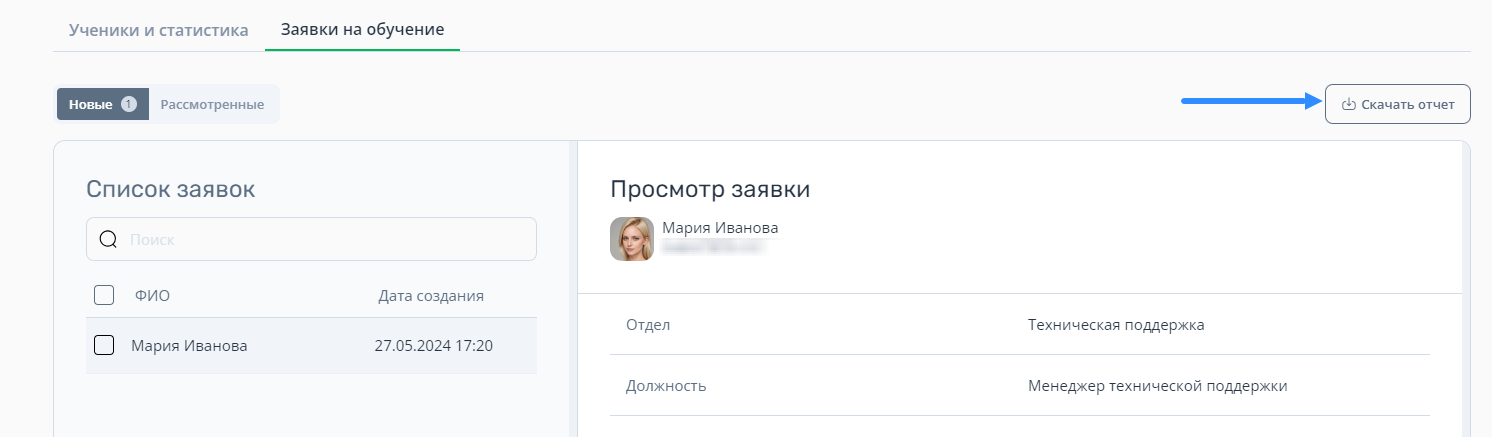Screen dimensions: 1492x437
Task: Open Мария Иванова entry in the list
Action: (311, 346)
